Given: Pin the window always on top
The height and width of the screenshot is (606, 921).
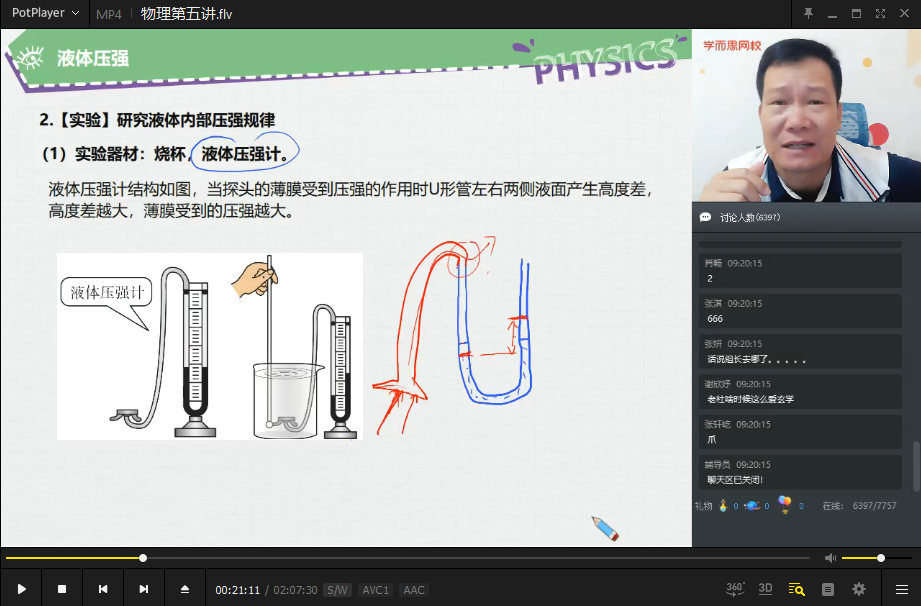Looking at the screenshot, I should tap(808, 14).
